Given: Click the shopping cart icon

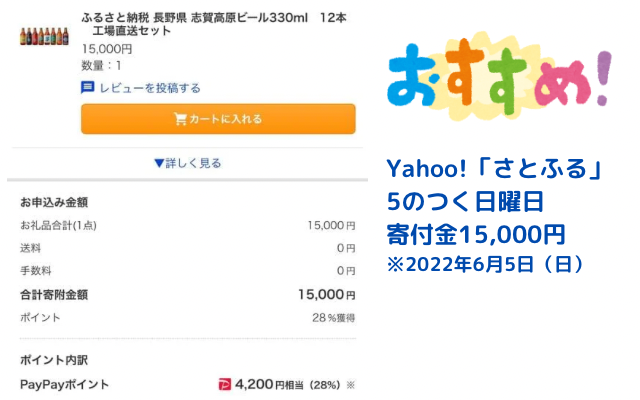Looking at the screenshot, I should click(x=180, y=119).
